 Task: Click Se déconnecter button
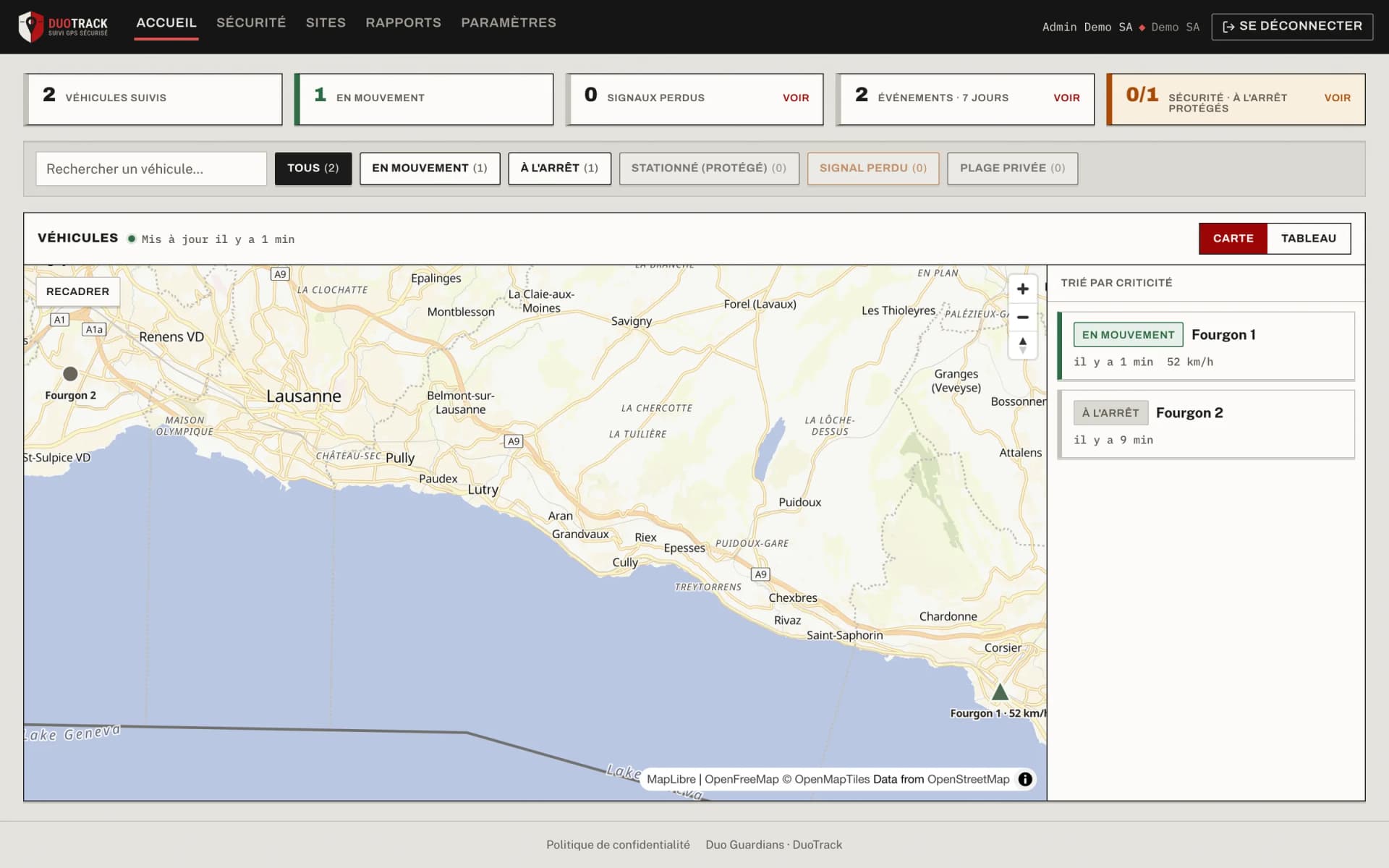1292,27
